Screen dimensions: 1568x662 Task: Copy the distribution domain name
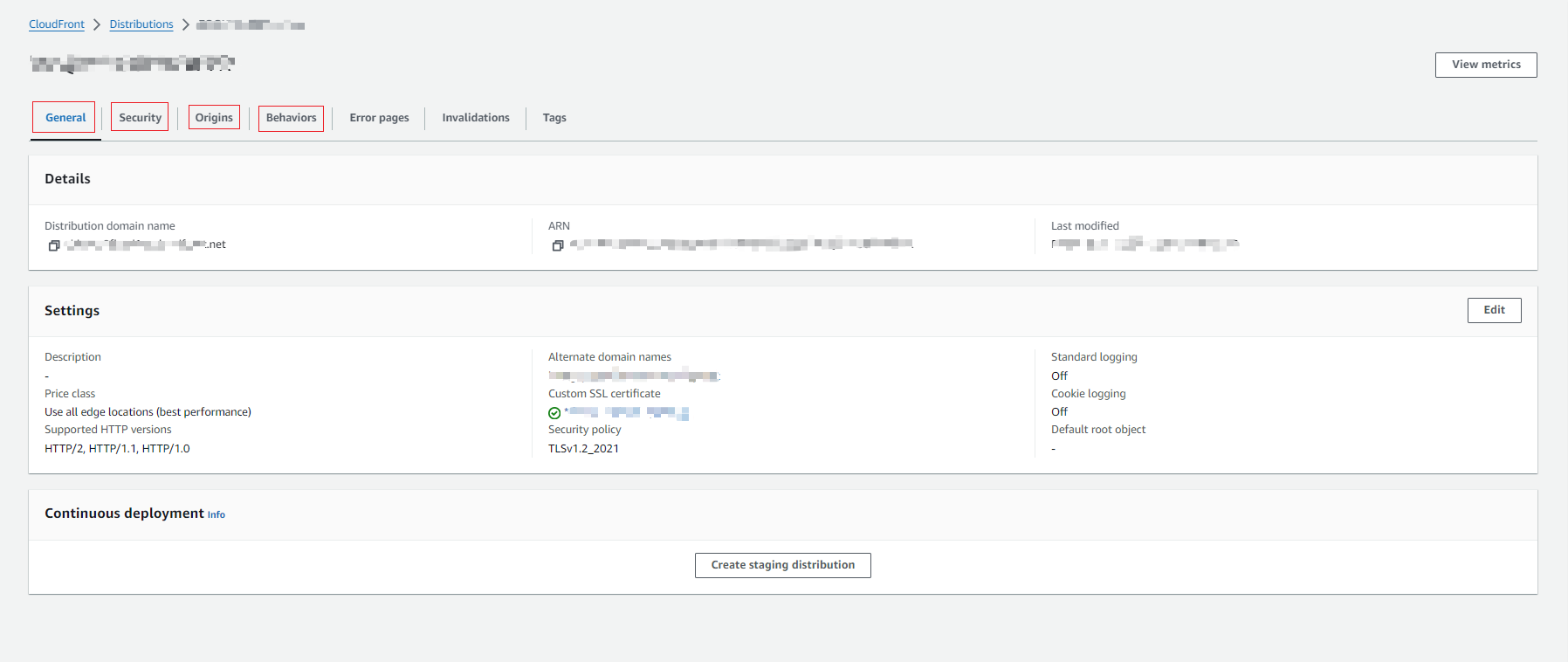point(54,245)
